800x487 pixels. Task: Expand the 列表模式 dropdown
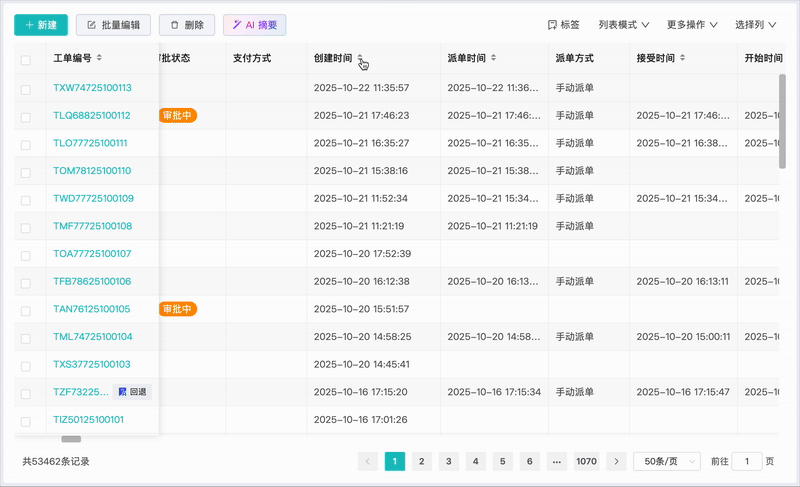(623, 25)
